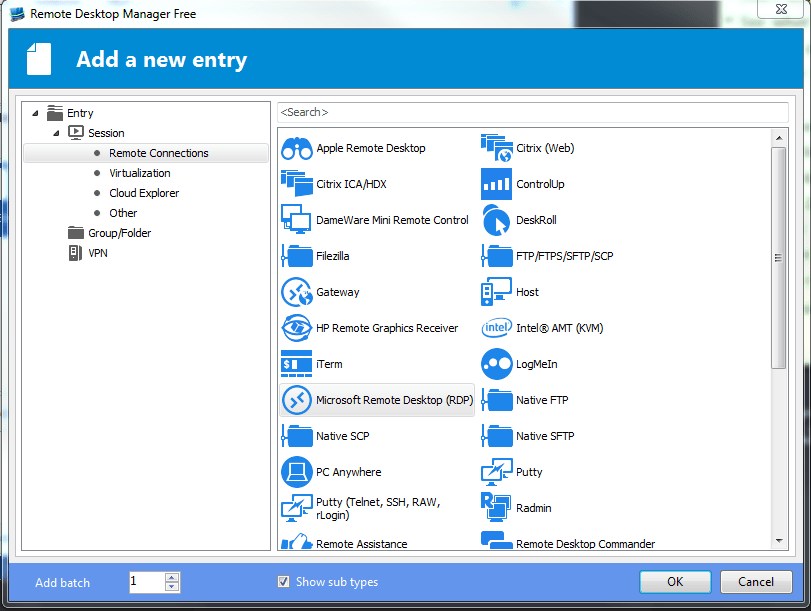Click the HP Remote Graphics Receiver label
811x611 pixels.
tap(387, 328)
